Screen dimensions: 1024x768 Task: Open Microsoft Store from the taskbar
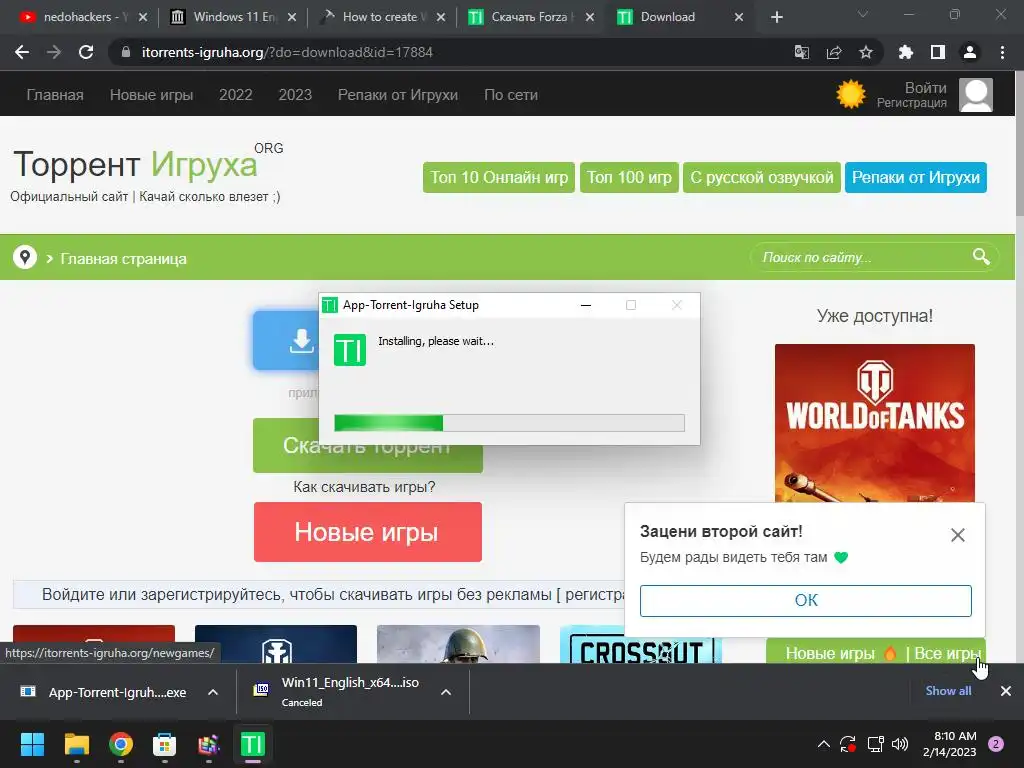(165, 744)
